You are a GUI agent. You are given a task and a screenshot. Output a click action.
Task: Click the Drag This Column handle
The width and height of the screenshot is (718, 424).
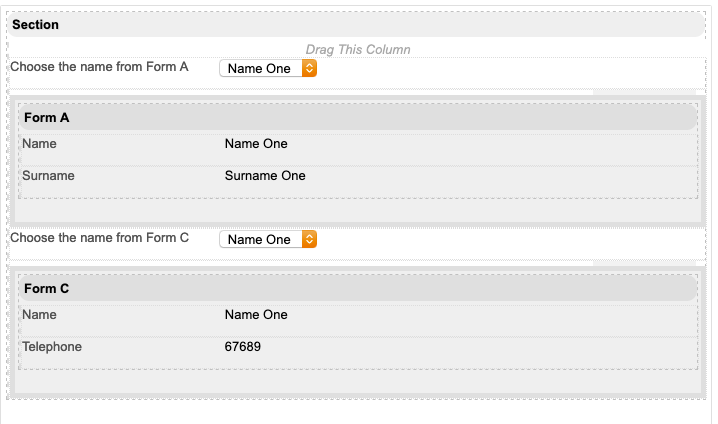coord(357,49)
